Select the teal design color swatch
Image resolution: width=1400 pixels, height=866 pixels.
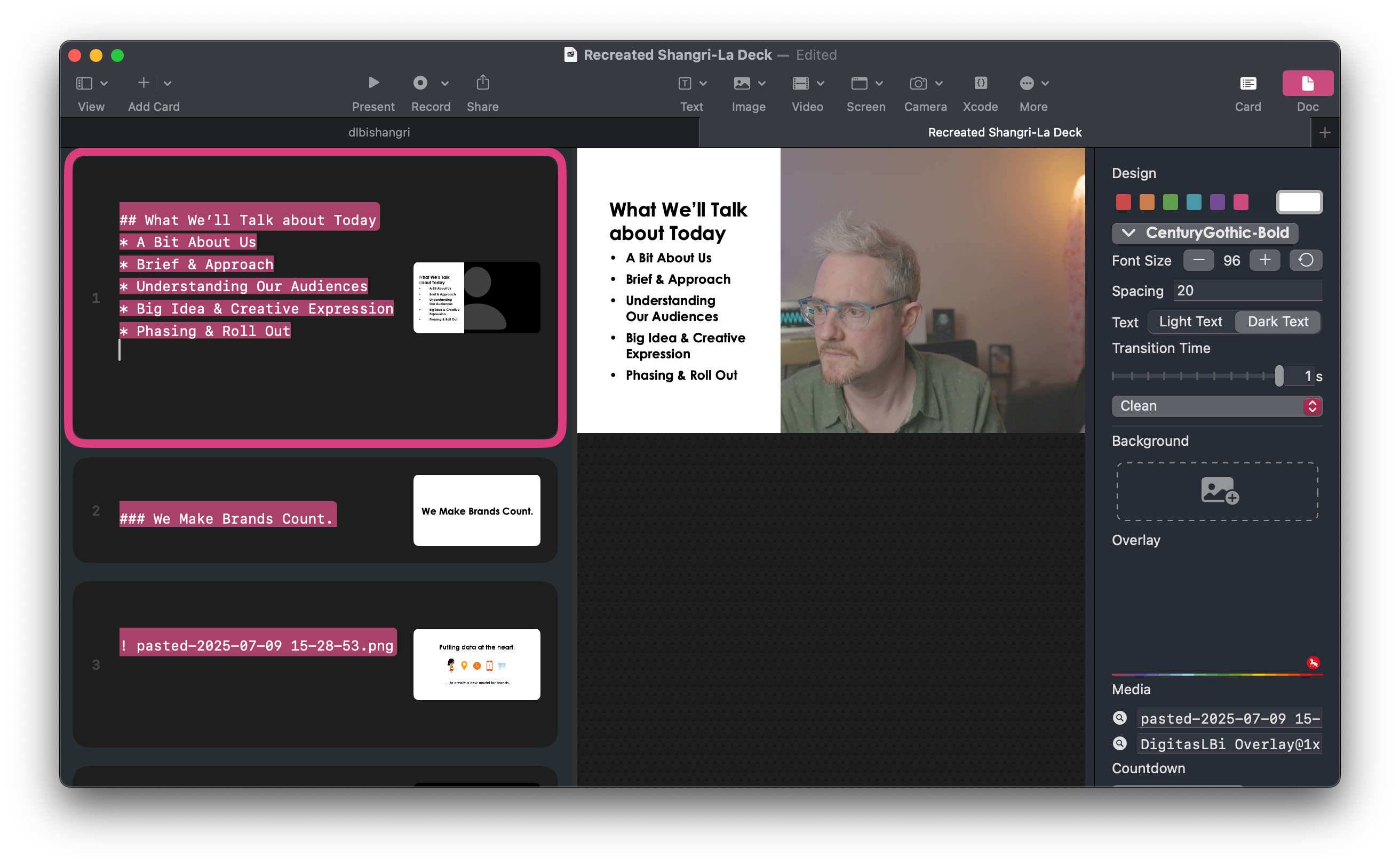1194,202
